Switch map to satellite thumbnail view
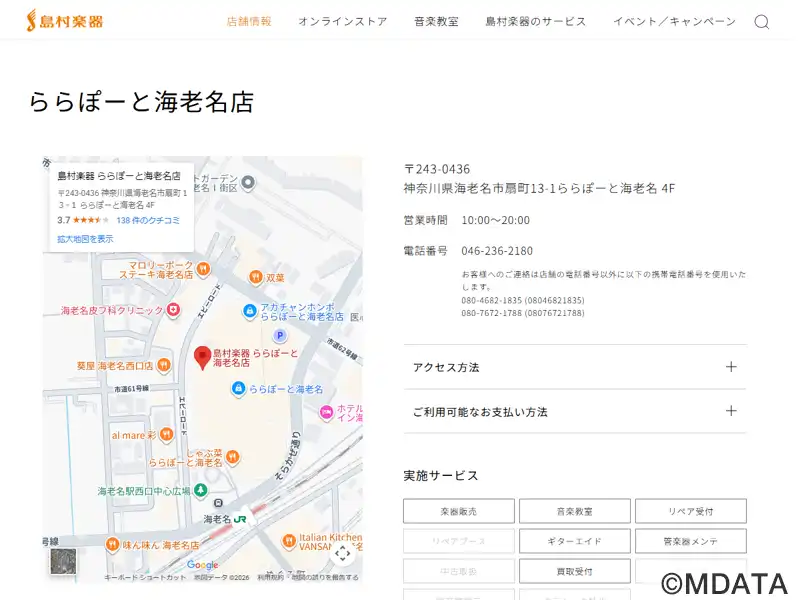 [x=63, y=561]
